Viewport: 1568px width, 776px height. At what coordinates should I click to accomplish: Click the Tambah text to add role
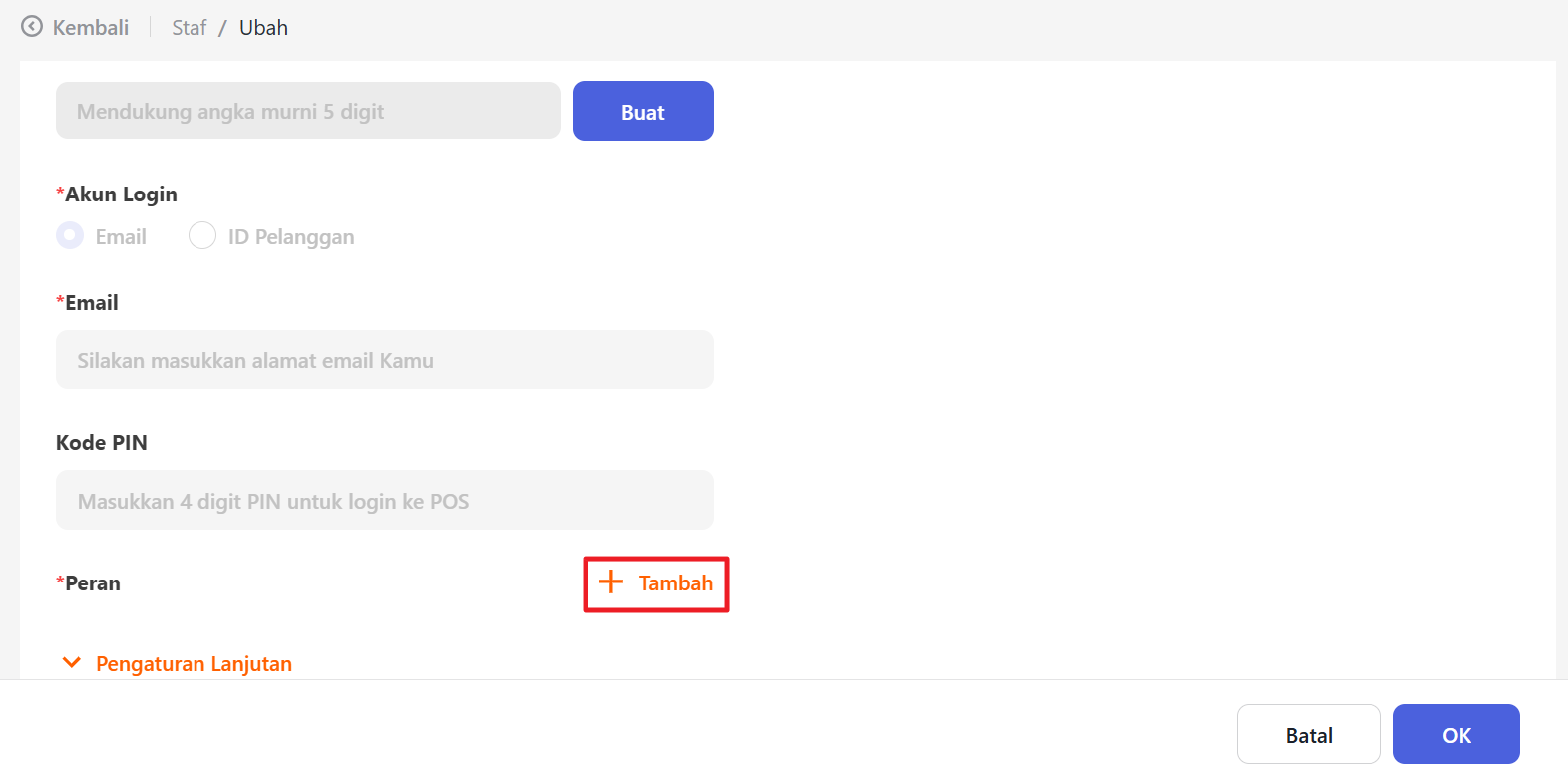pyautogui.click(x=676, y=583)
